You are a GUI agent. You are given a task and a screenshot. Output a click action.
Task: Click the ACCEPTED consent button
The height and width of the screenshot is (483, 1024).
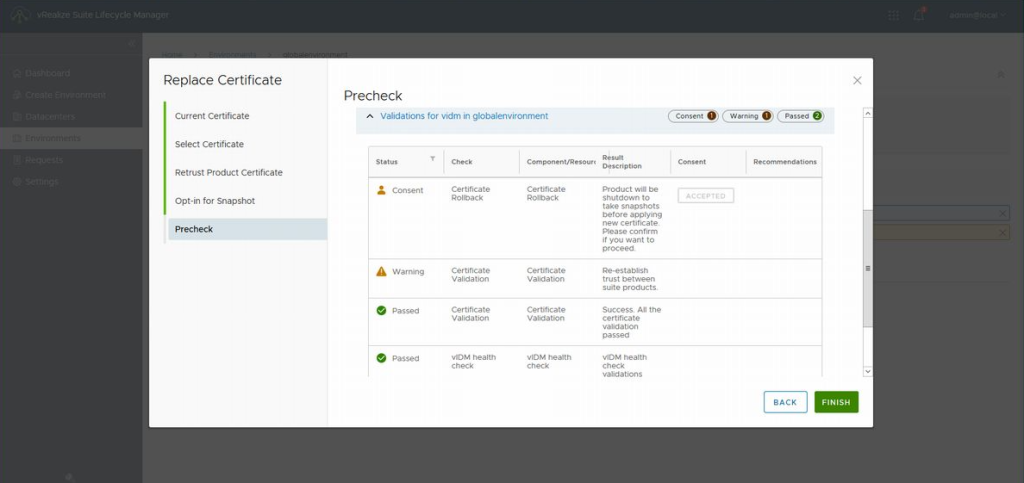click(705, 196)
